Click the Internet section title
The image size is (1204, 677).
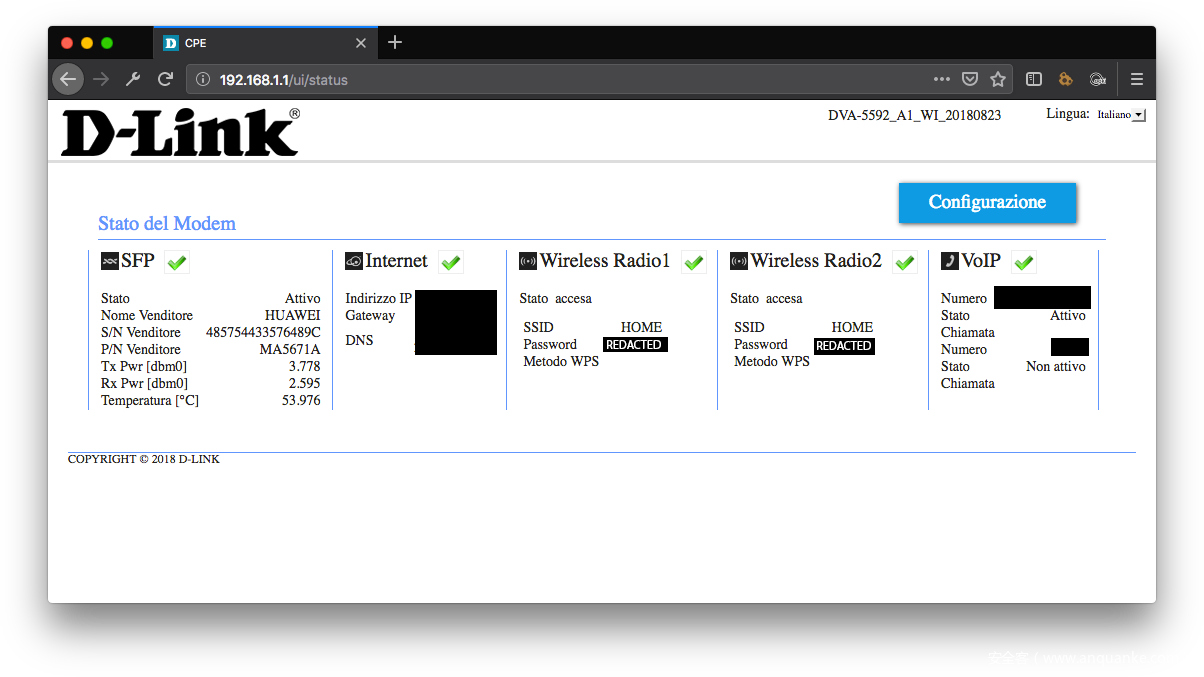pyautogui.click(x=396, y=261)
